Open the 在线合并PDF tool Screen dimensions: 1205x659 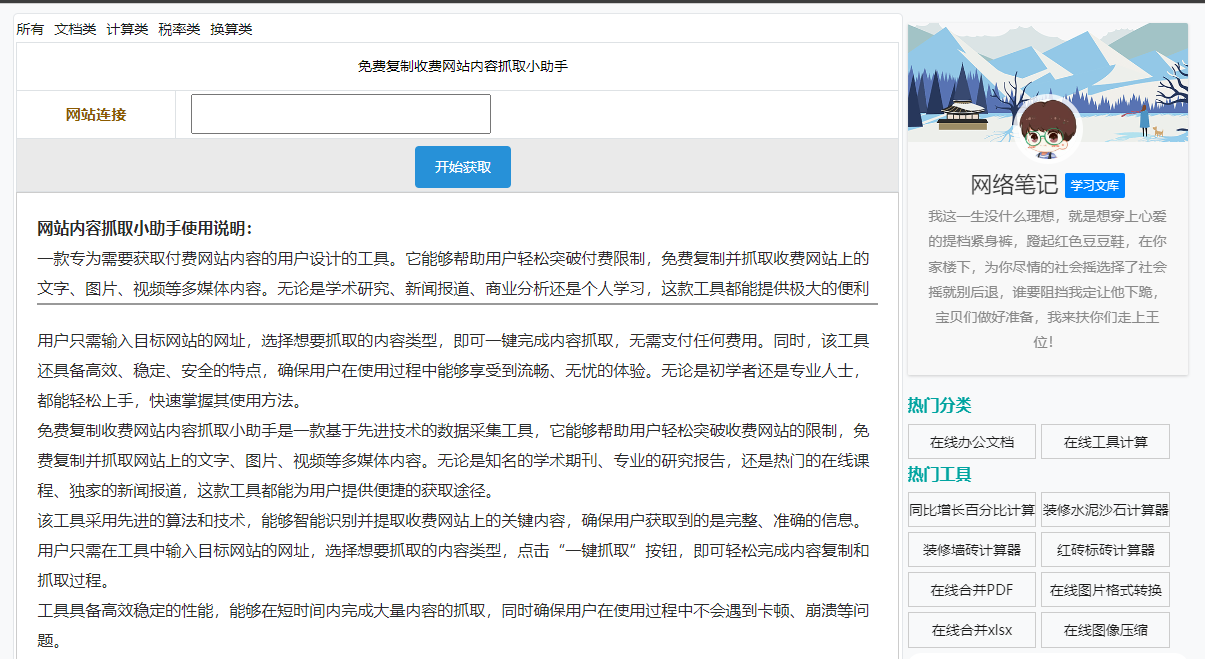pyautogui.click(x=972, y=590)
